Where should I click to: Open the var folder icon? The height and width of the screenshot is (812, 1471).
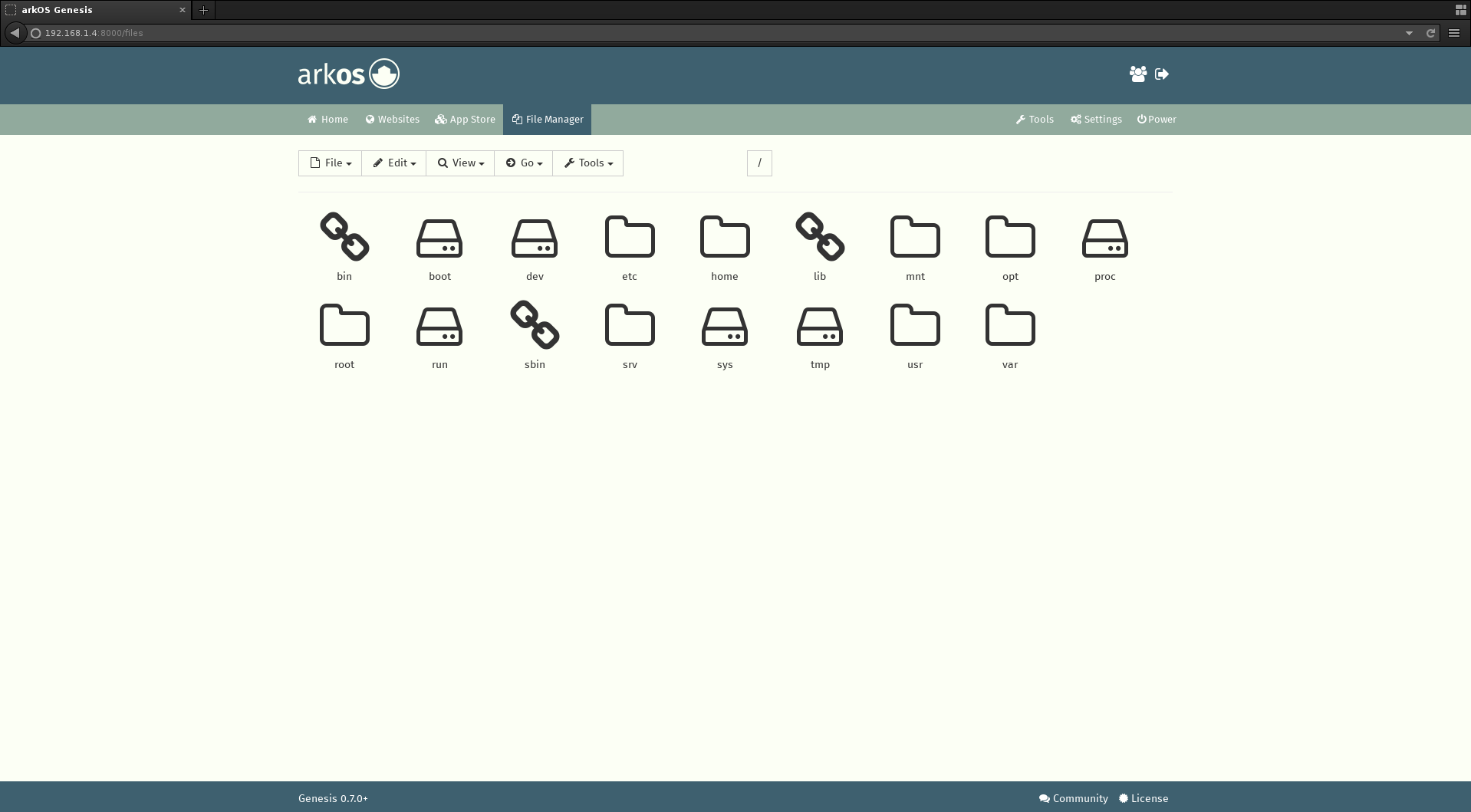(x=1010, y=325)
